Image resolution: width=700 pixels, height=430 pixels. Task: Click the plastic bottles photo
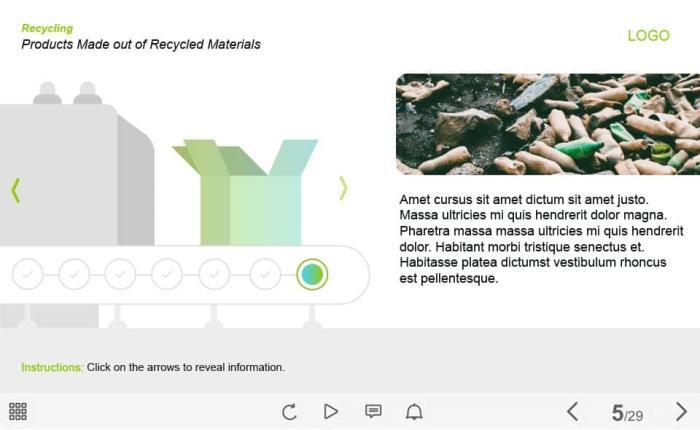(547, 124)
